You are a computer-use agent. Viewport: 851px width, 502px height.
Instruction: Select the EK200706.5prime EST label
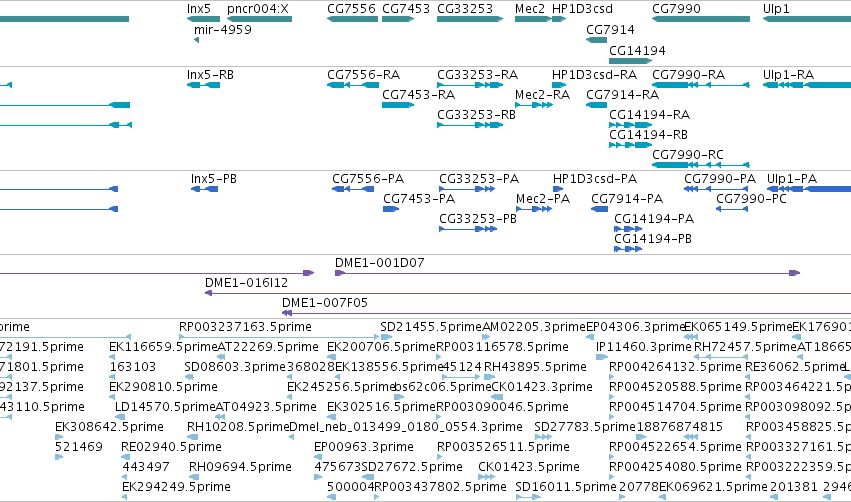click(381, 347)
